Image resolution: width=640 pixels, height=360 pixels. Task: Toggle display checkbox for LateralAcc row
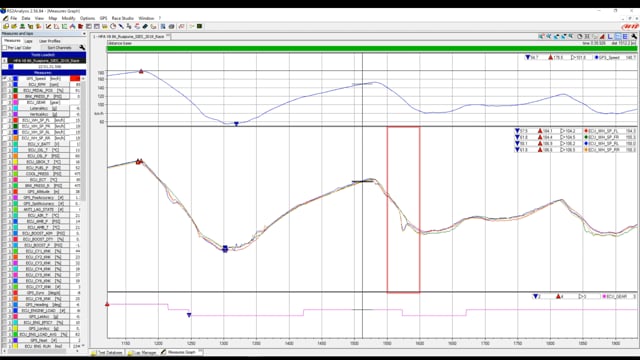click(x=4, y=108)
